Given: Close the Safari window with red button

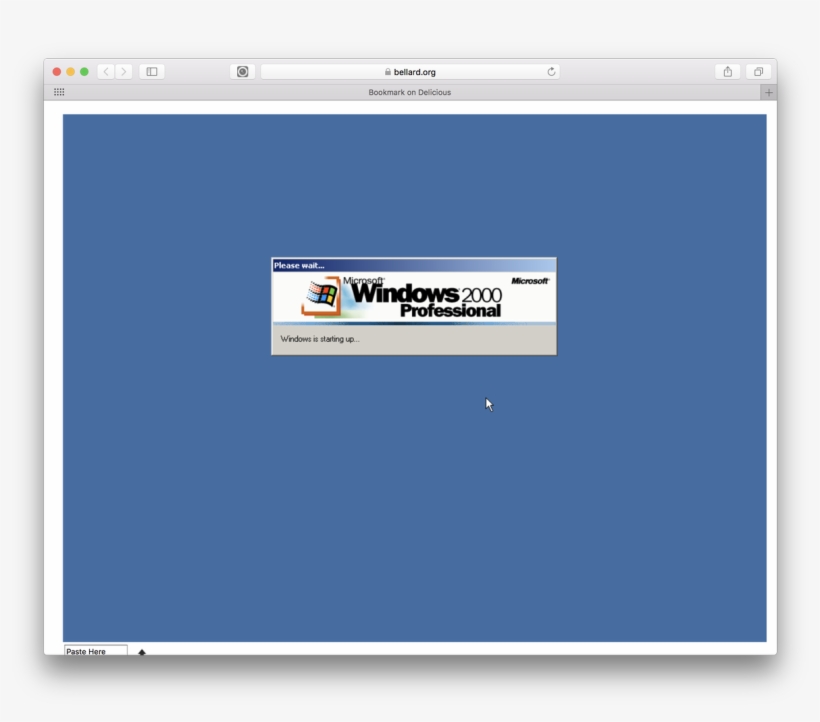Looking at the screenshot, I should click(x=56, y=72).
